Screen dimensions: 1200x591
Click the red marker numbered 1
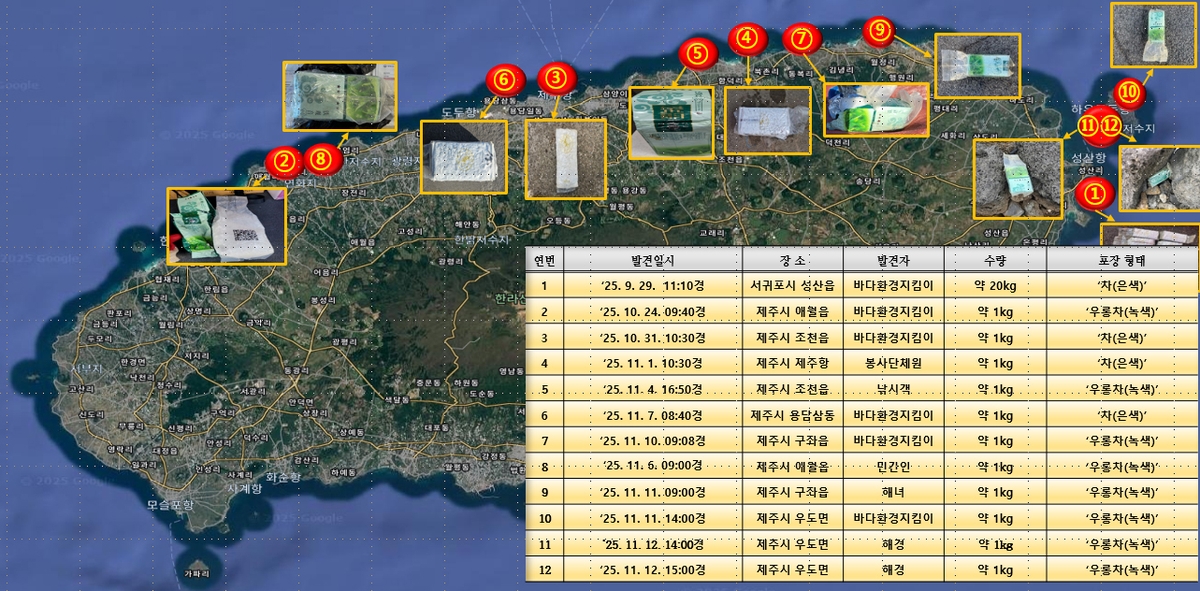(1095, 189)
